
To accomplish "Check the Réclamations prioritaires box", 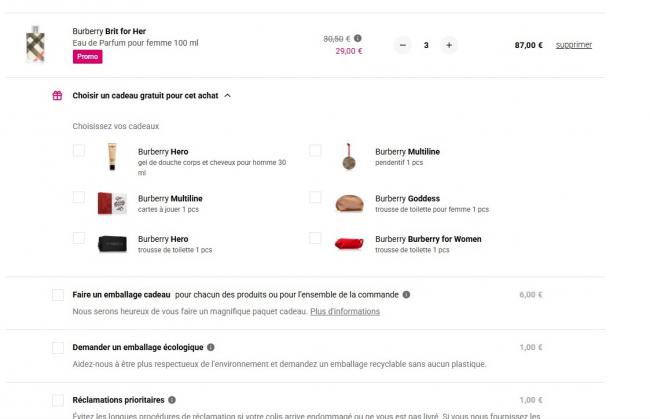I will click(58, 400).
